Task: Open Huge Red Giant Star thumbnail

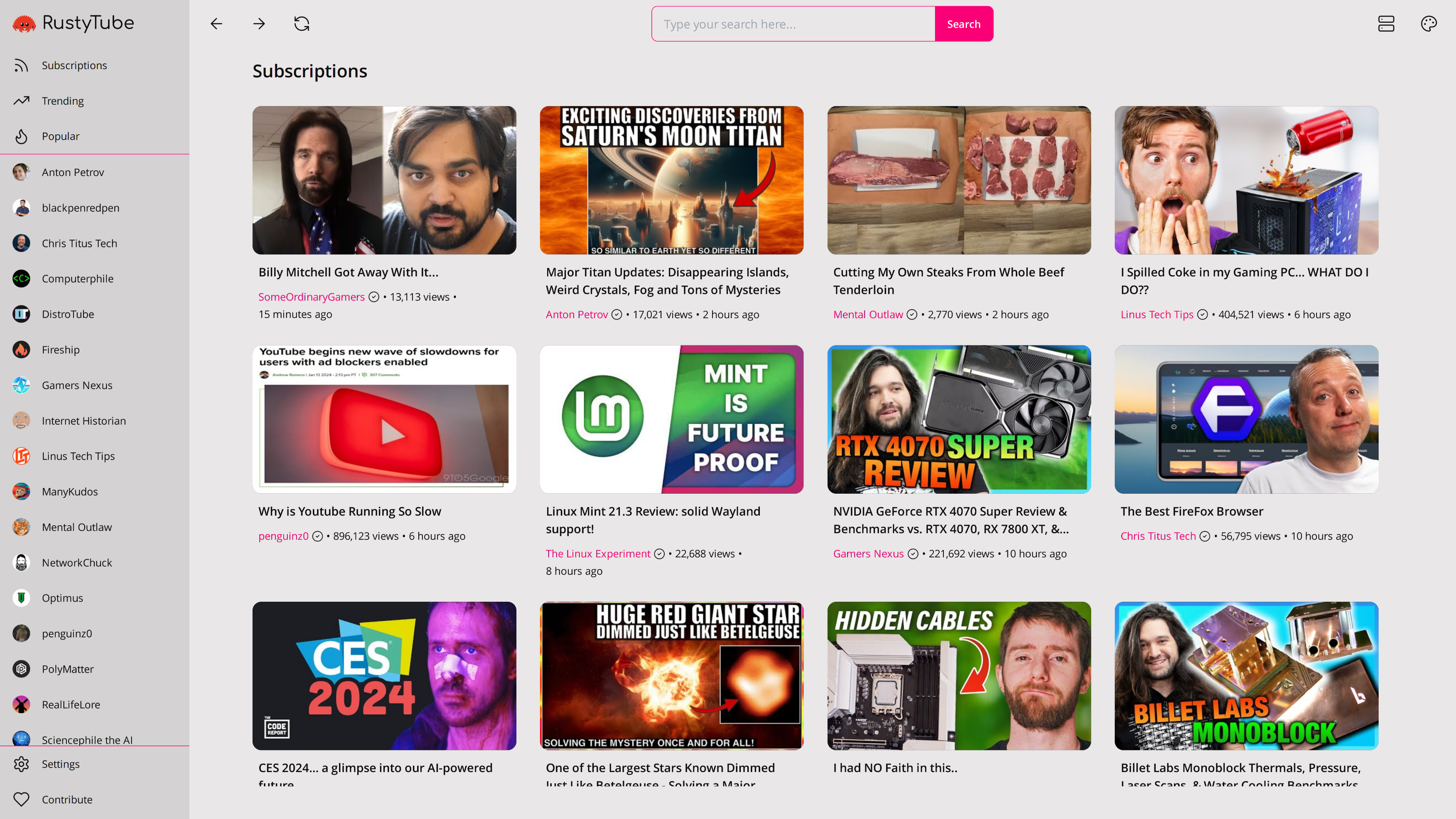Action: 672,675
